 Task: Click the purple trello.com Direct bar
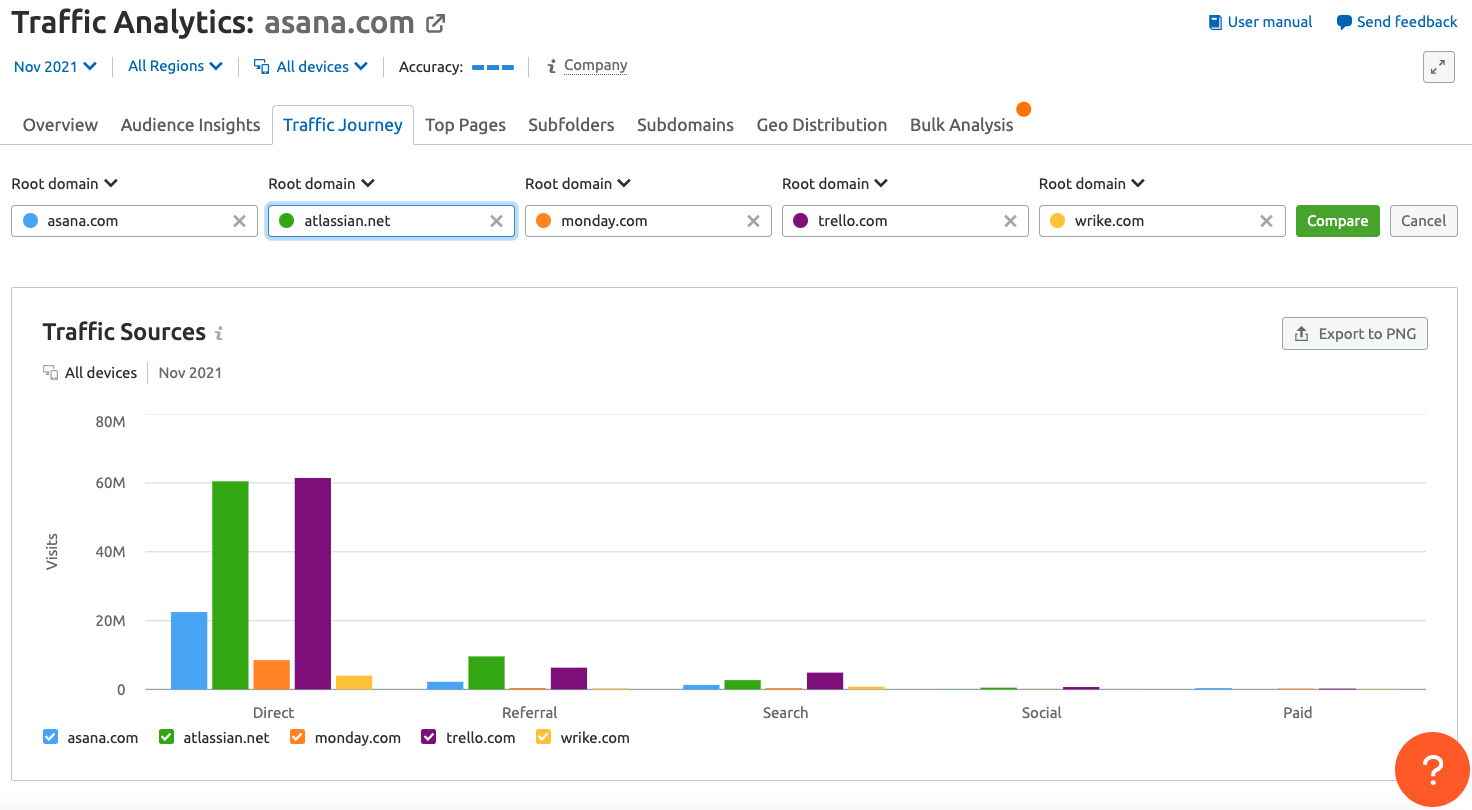click(x=313, y=584)
